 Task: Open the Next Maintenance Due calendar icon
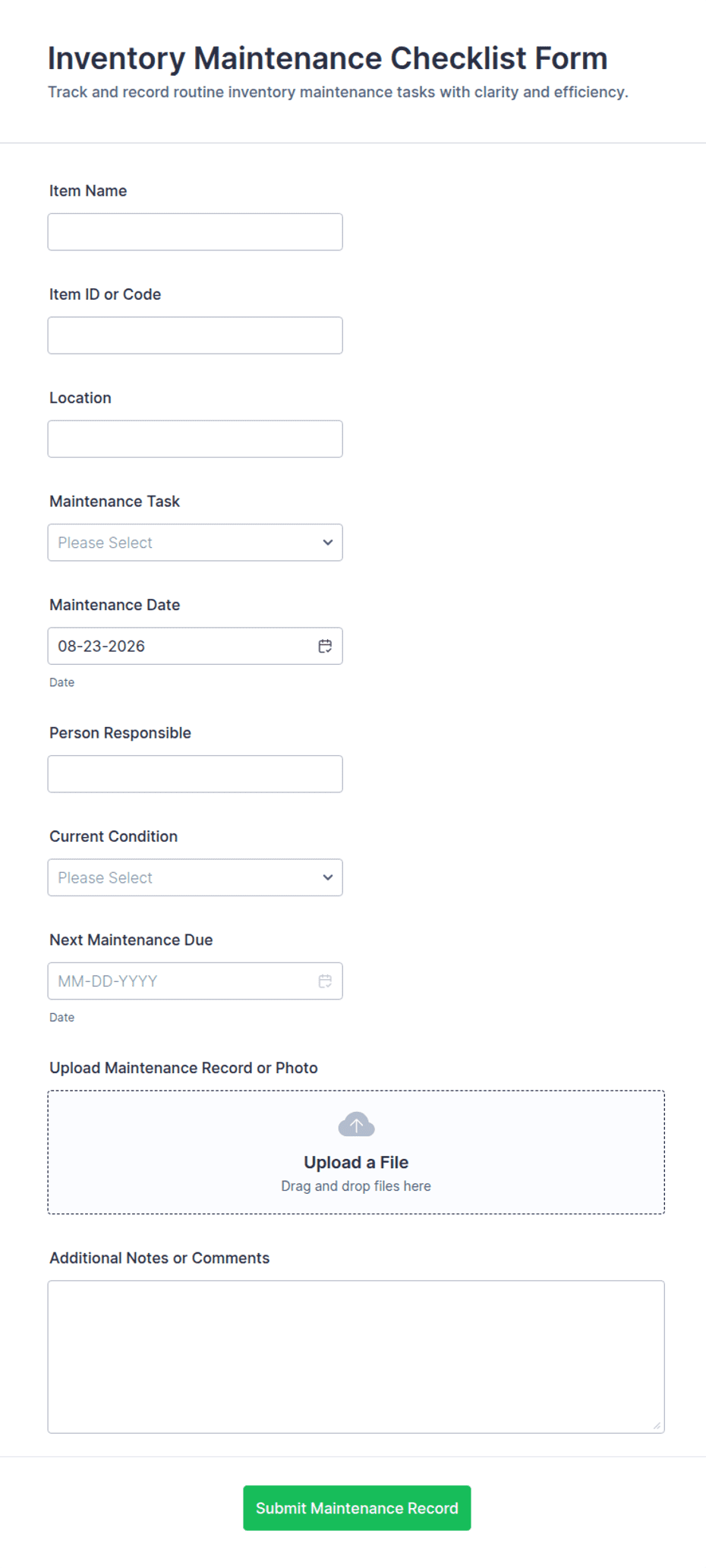[x=325, y=981]
